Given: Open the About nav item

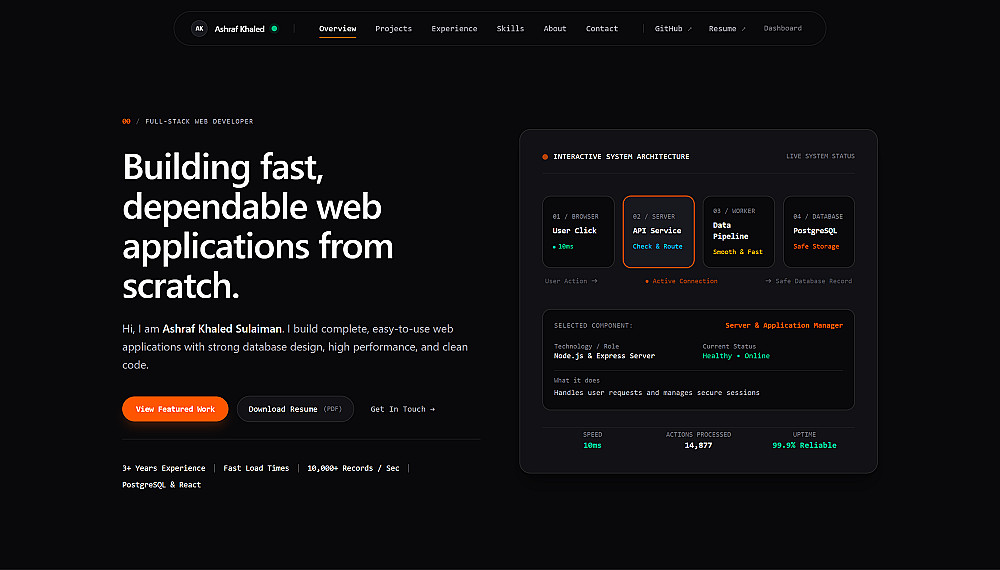Looking at the screenshot, I should pyautogui.click(x=555, y=29).
